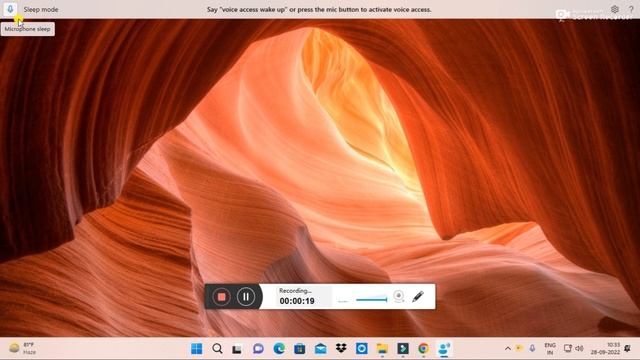The image size is (640, 360).
Task: Open Microsoft Store from the taskbar
Action: coord(300,349)
